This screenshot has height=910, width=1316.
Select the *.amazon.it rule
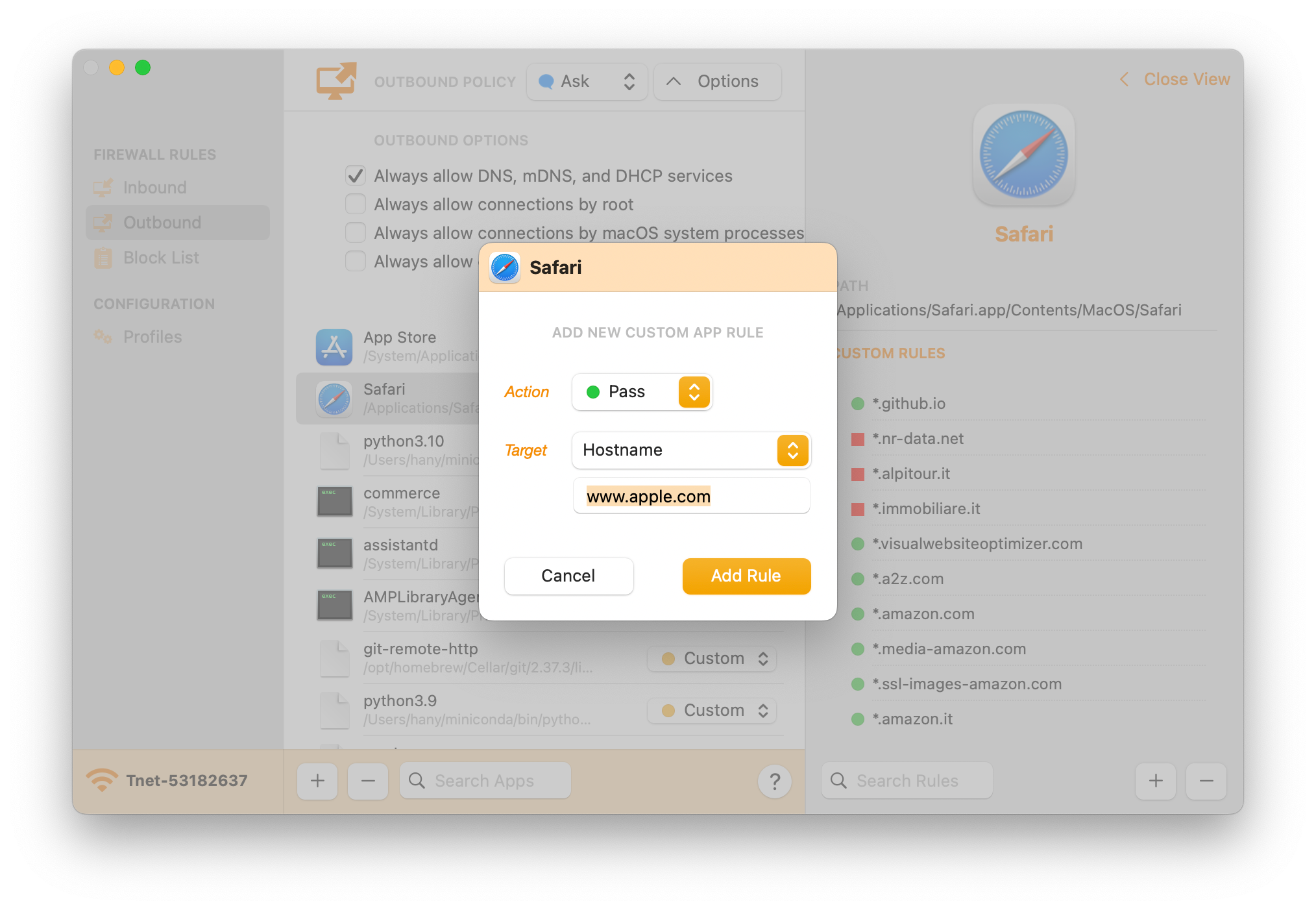point(1028,719)
